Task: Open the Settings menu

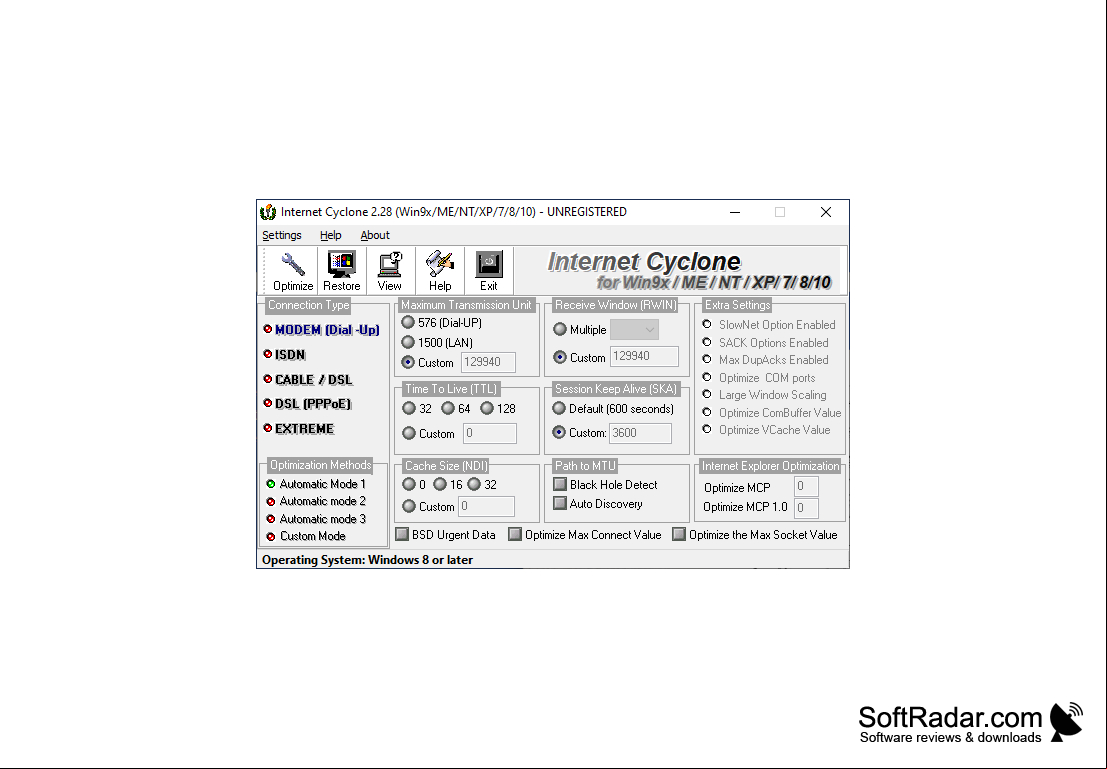Action: point(282,235)
